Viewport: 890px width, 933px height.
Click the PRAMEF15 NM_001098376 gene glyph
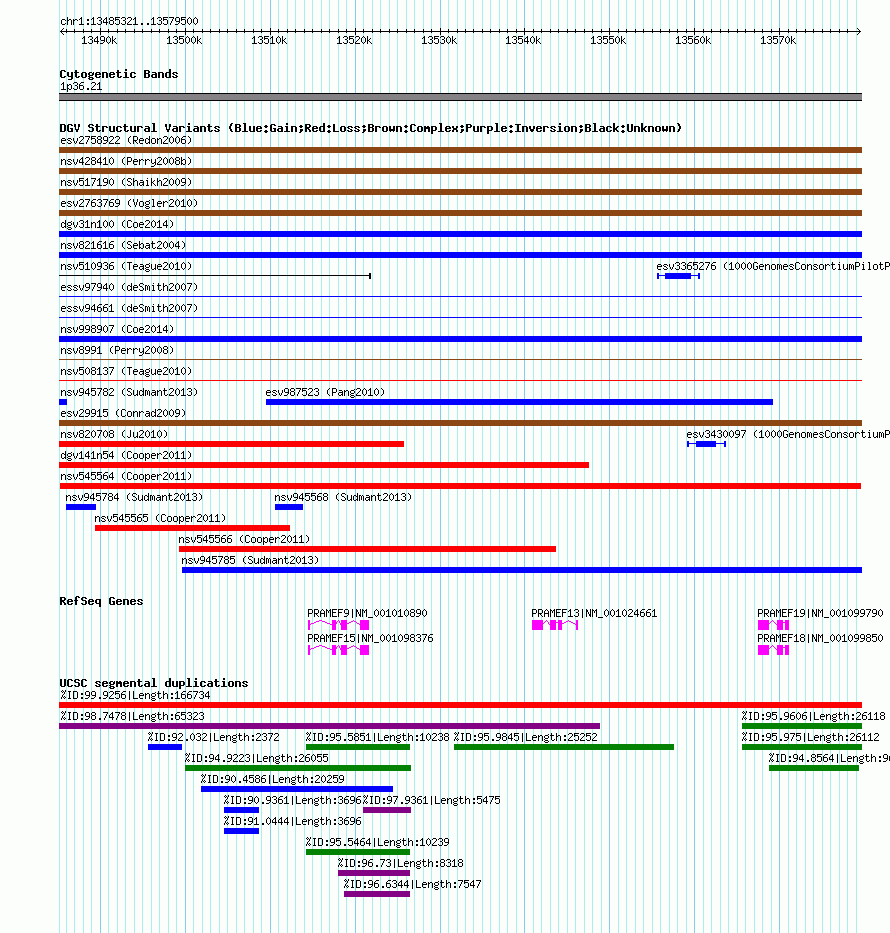pyautogui.click(x=339, y=650)
